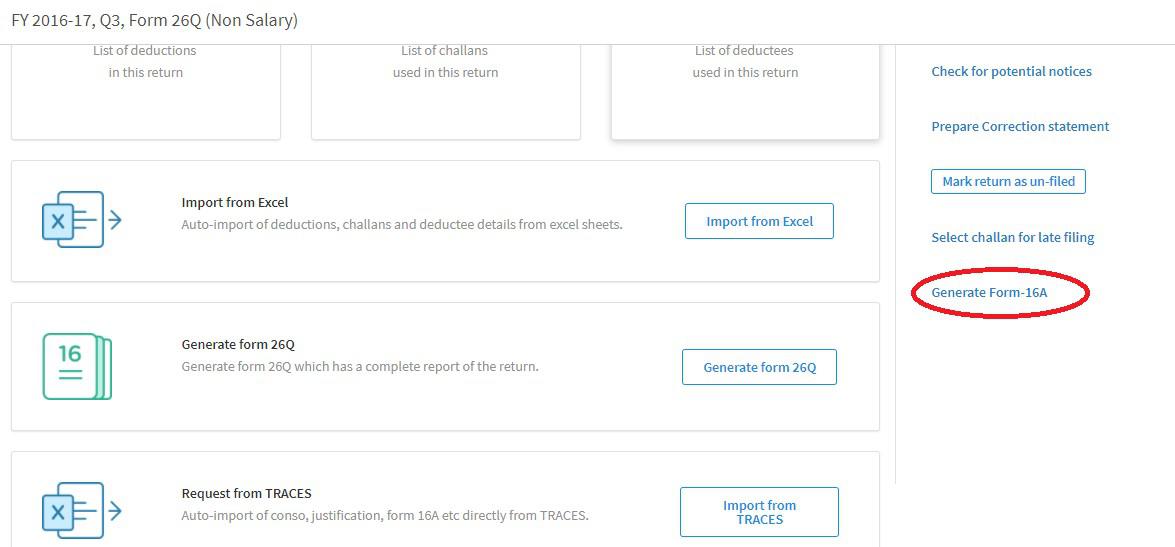The height and width of the screenshot is (547, 1175).
Task: Click the Request from TRACES heading
Action: point(247,493)
